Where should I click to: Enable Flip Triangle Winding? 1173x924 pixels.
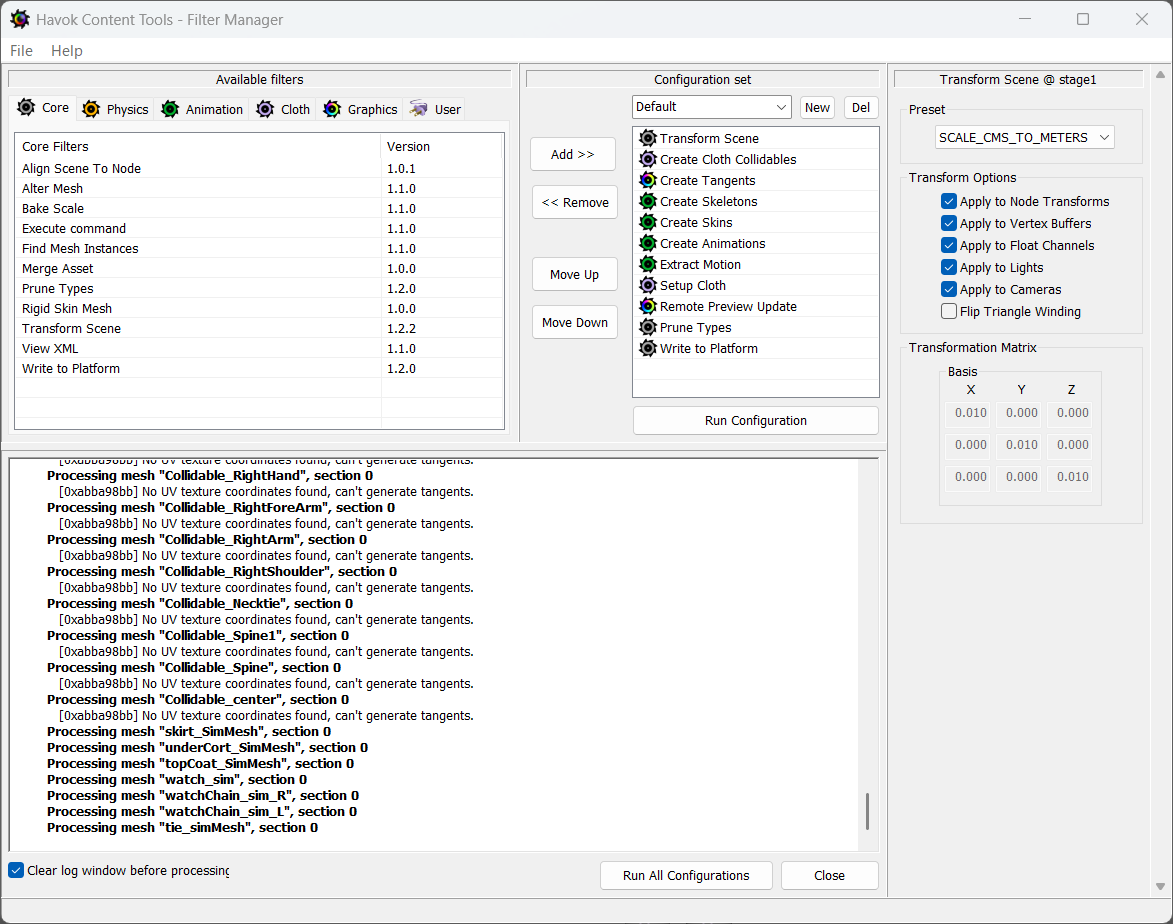[949, 311]
